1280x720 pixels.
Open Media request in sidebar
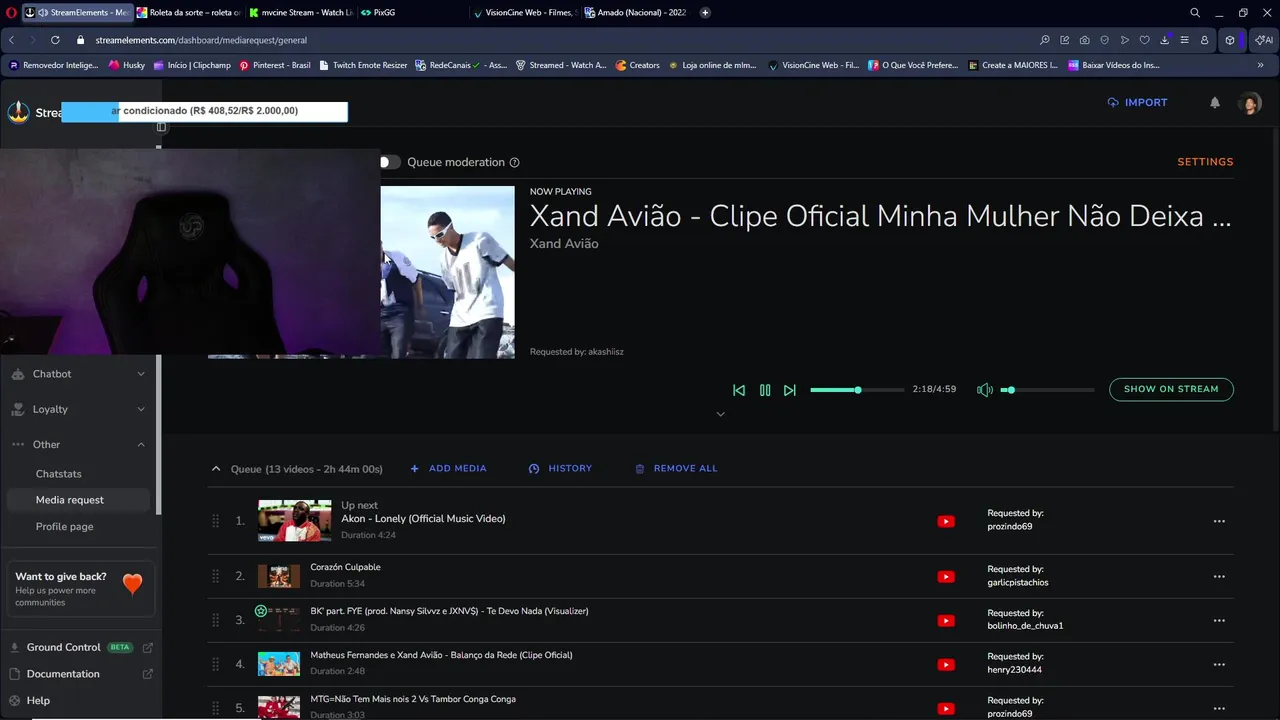[78, 500]
